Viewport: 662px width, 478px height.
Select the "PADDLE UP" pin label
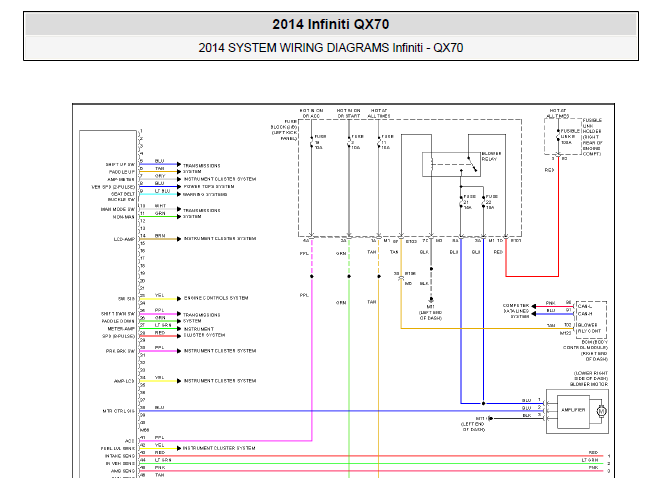[x=122, y=172]
